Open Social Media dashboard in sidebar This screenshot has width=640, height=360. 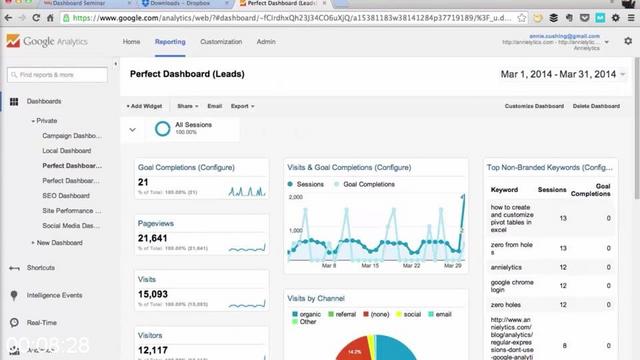pyautogui.click(x=71, y=226)
